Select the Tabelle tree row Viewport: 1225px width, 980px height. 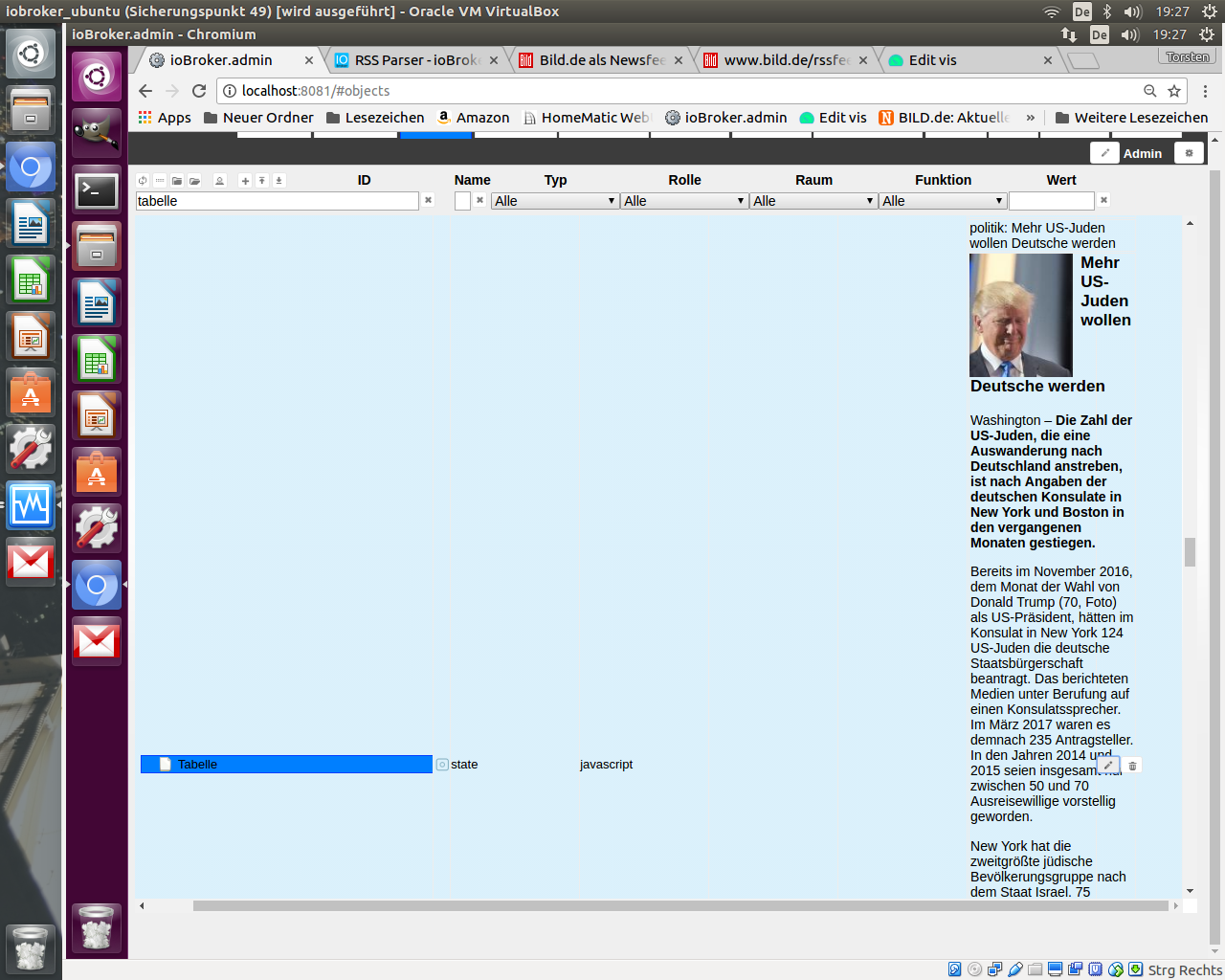286,765
